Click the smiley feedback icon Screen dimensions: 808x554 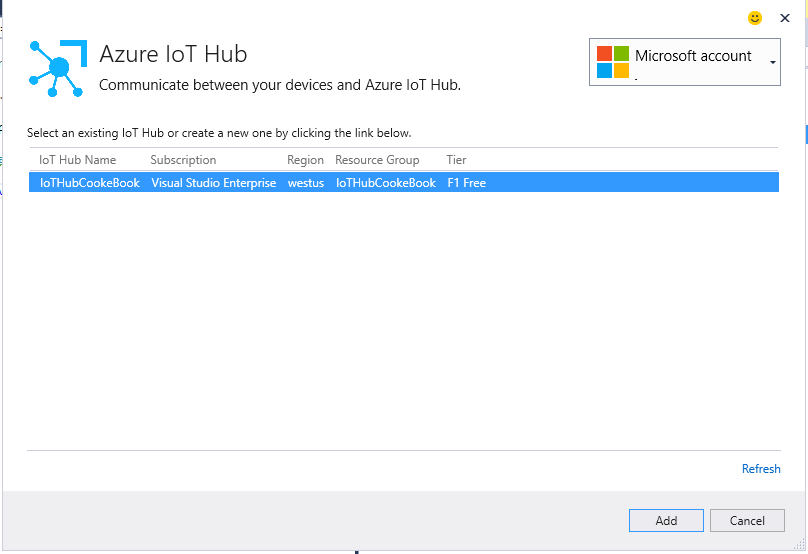(x=755, y=18)
